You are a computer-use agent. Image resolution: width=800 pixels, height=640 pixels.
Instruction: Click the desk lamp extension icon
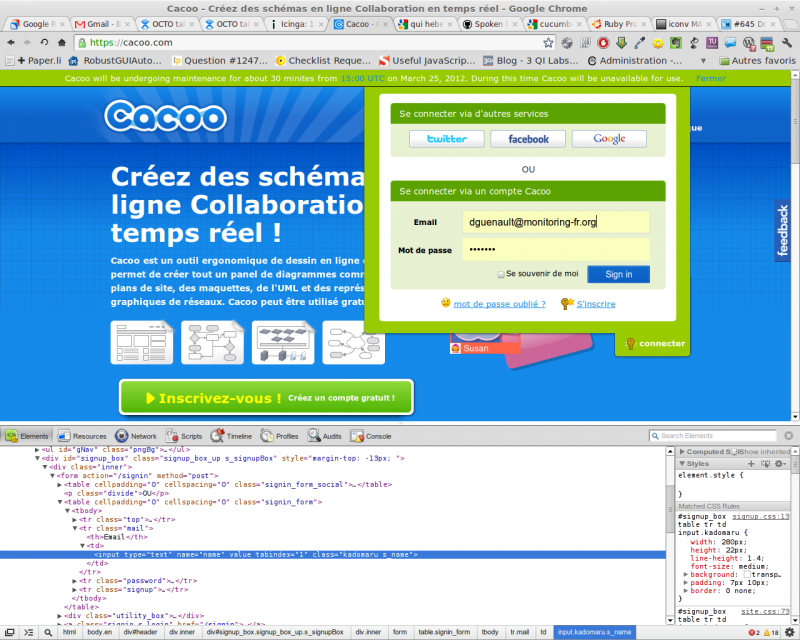[x=694, y=43]
